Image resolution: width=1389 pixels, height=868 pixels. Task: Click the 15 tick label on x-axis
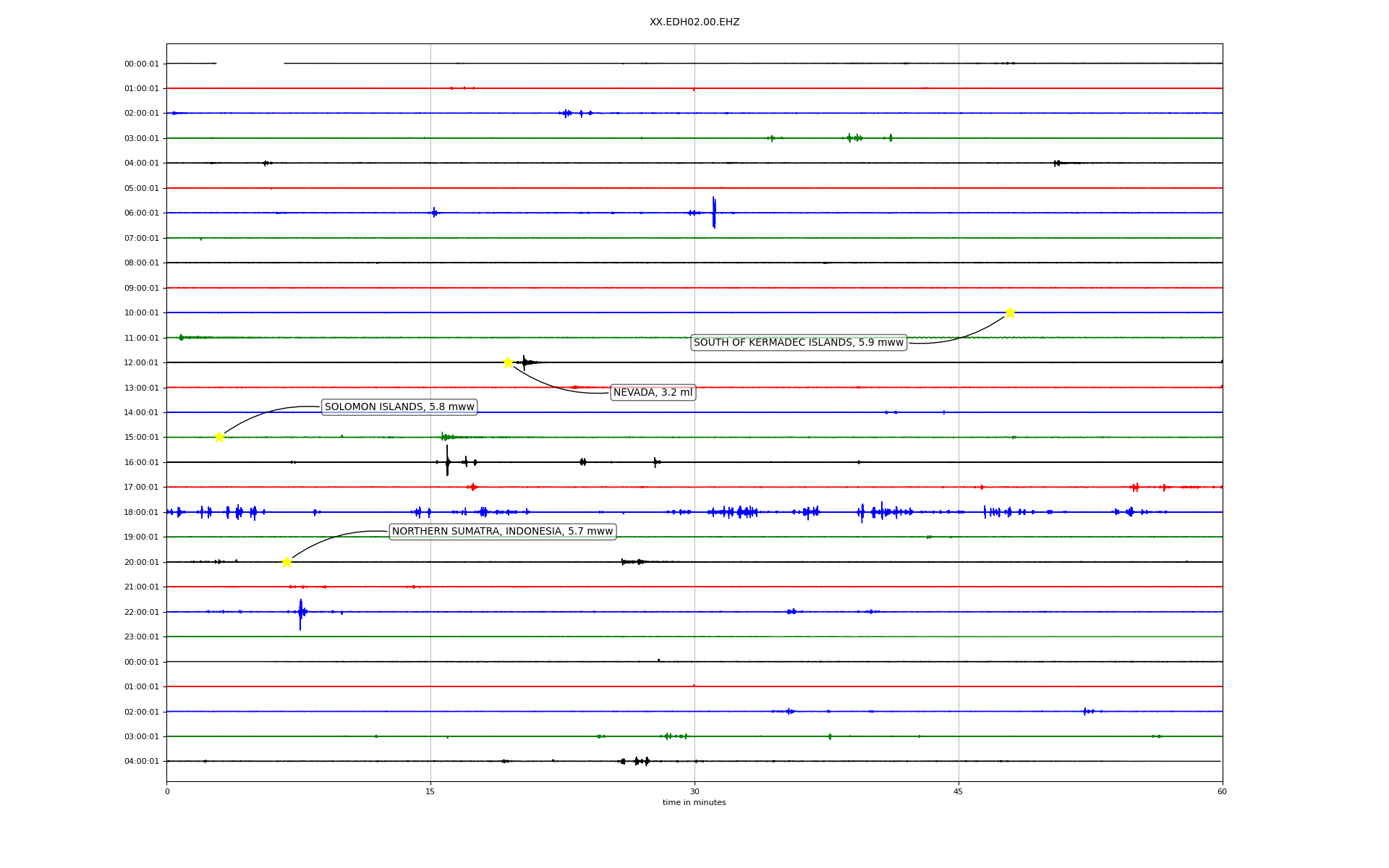click(x=430, y=791)
